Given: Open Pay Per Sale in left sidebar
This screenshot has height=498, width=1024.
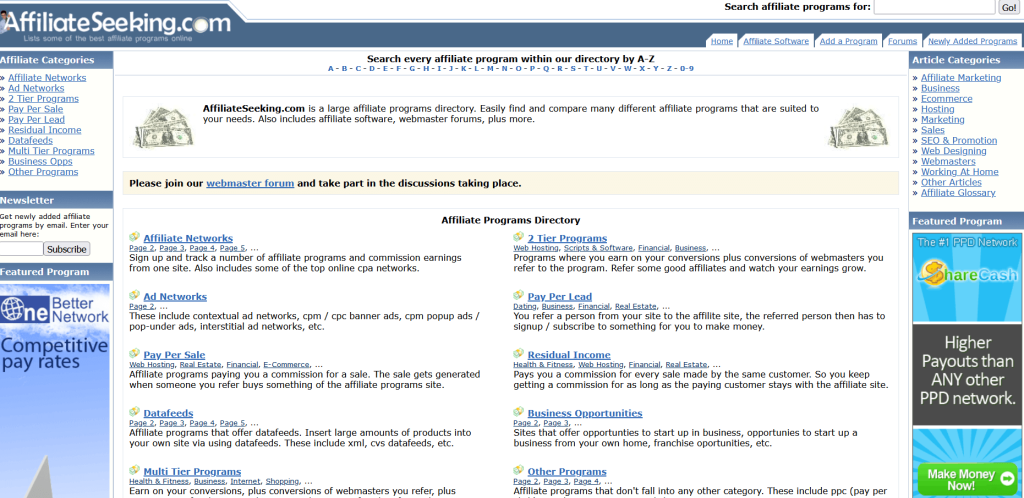Looking at the screenshot, I should (35, 109).
